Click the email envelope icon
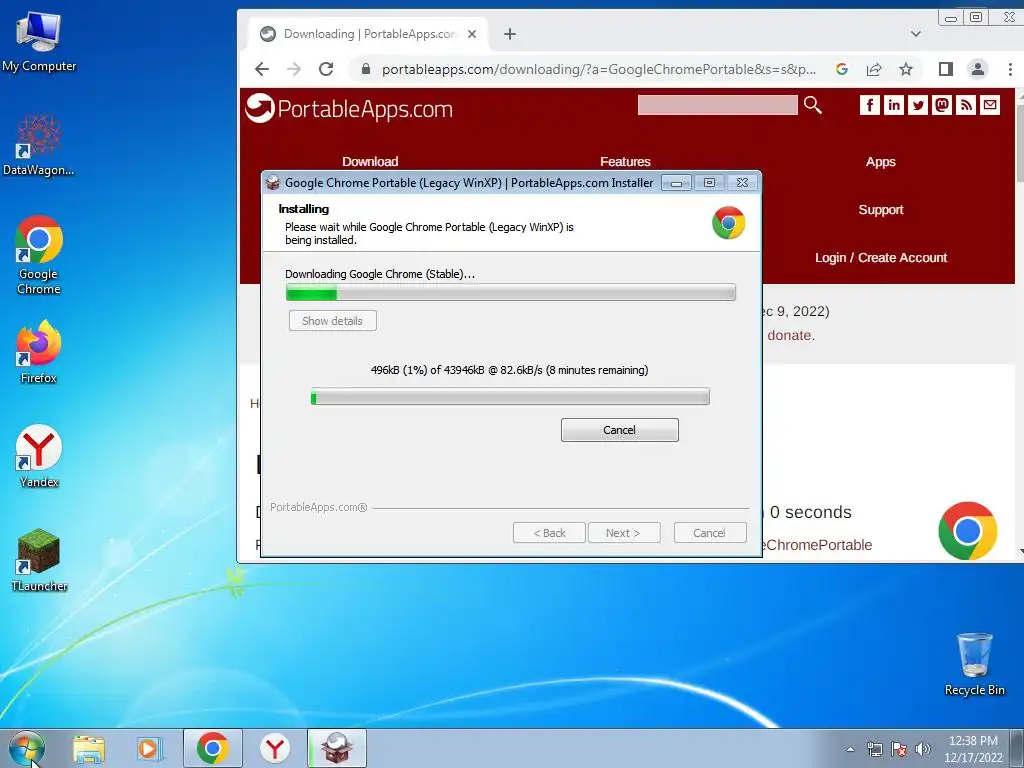Image resolution: width=1024 pixels, height=768 pixels. 990,104
